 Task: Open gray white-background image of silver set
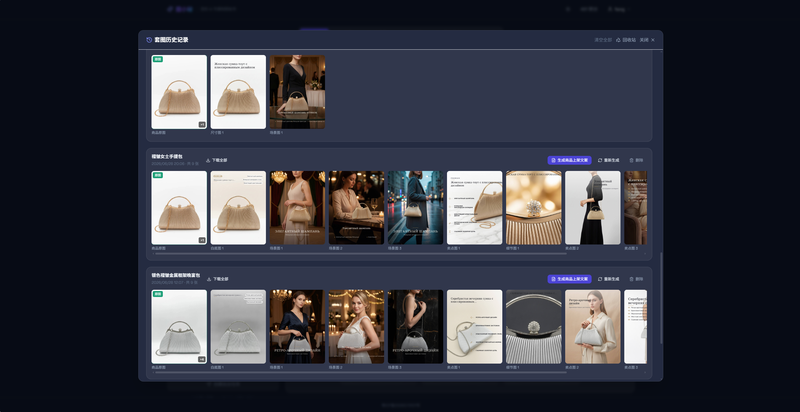click(x=238, y=326)
